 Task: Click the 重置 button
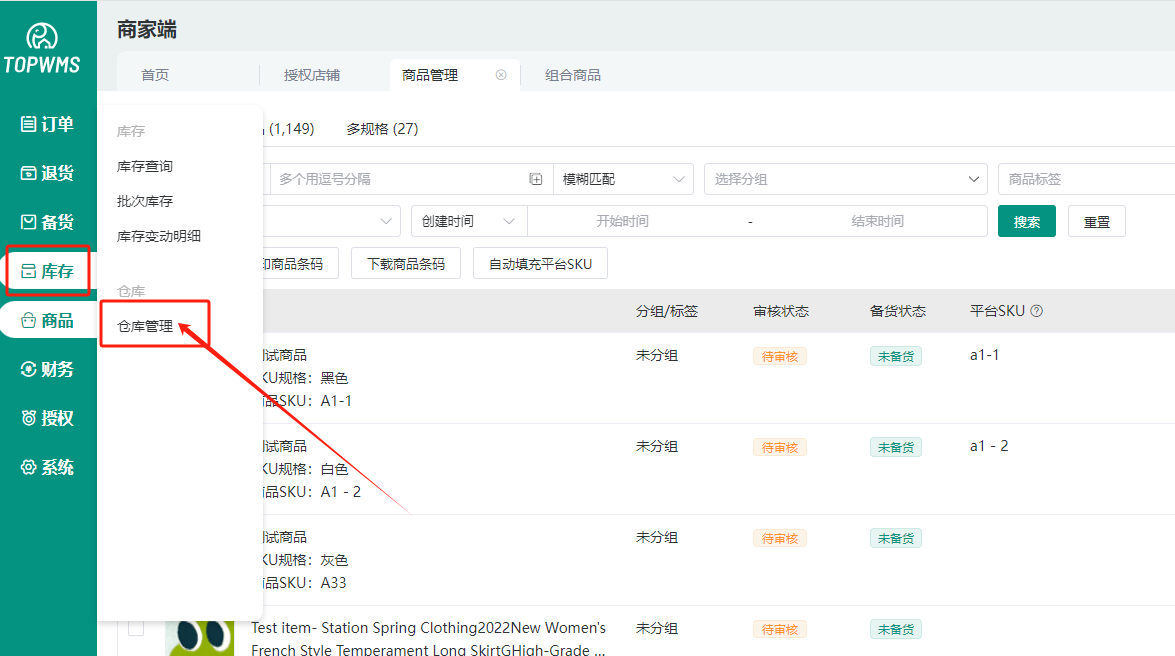[1097, 221]
